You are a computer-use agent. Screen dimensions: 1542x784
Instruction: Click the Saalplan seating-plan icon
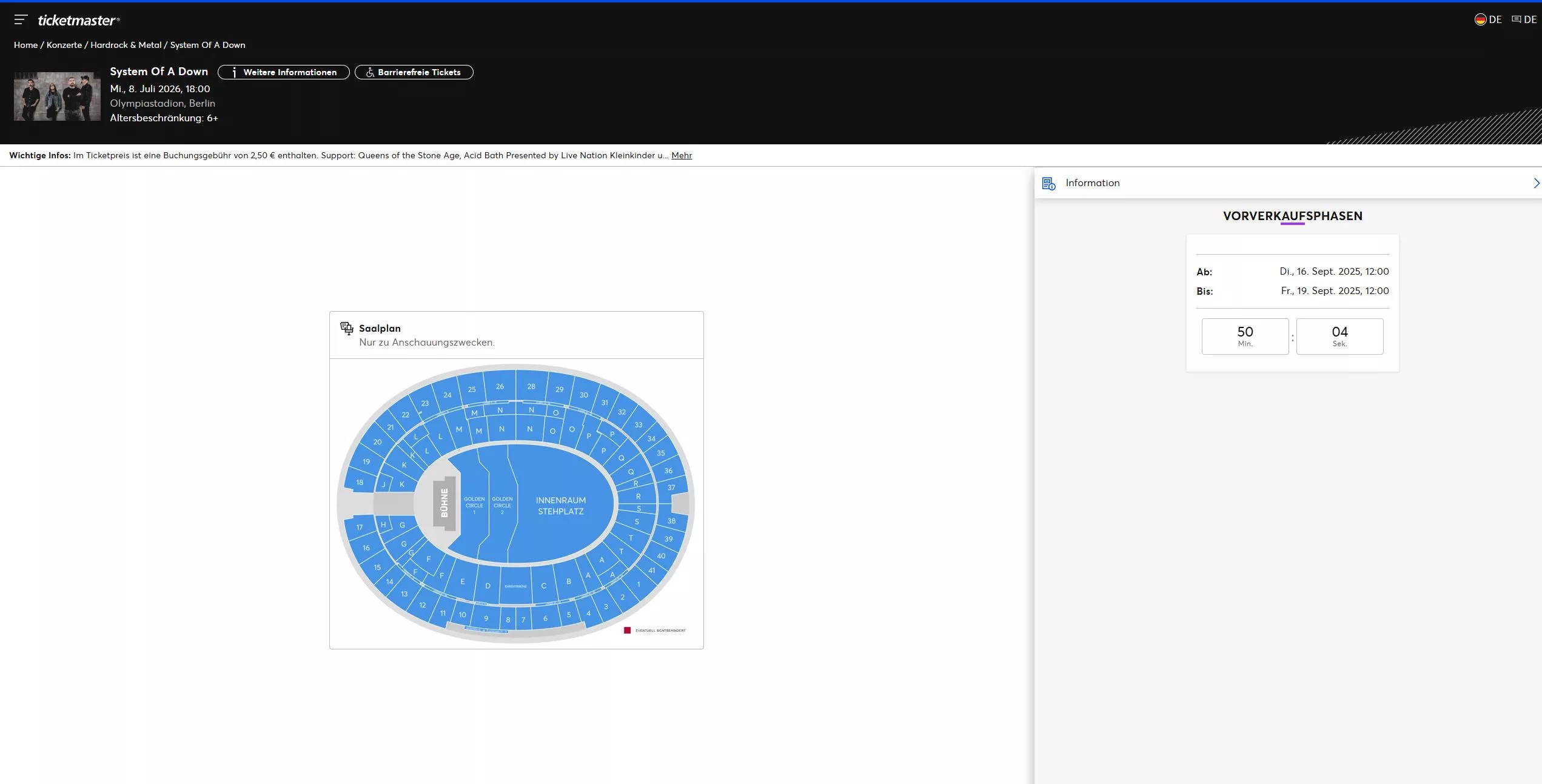(x=347, y=328)
